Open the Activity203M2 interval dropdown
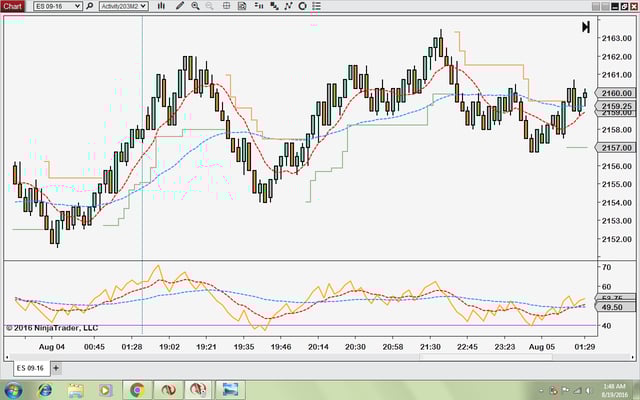640x400 pixels. click(143, 6)
